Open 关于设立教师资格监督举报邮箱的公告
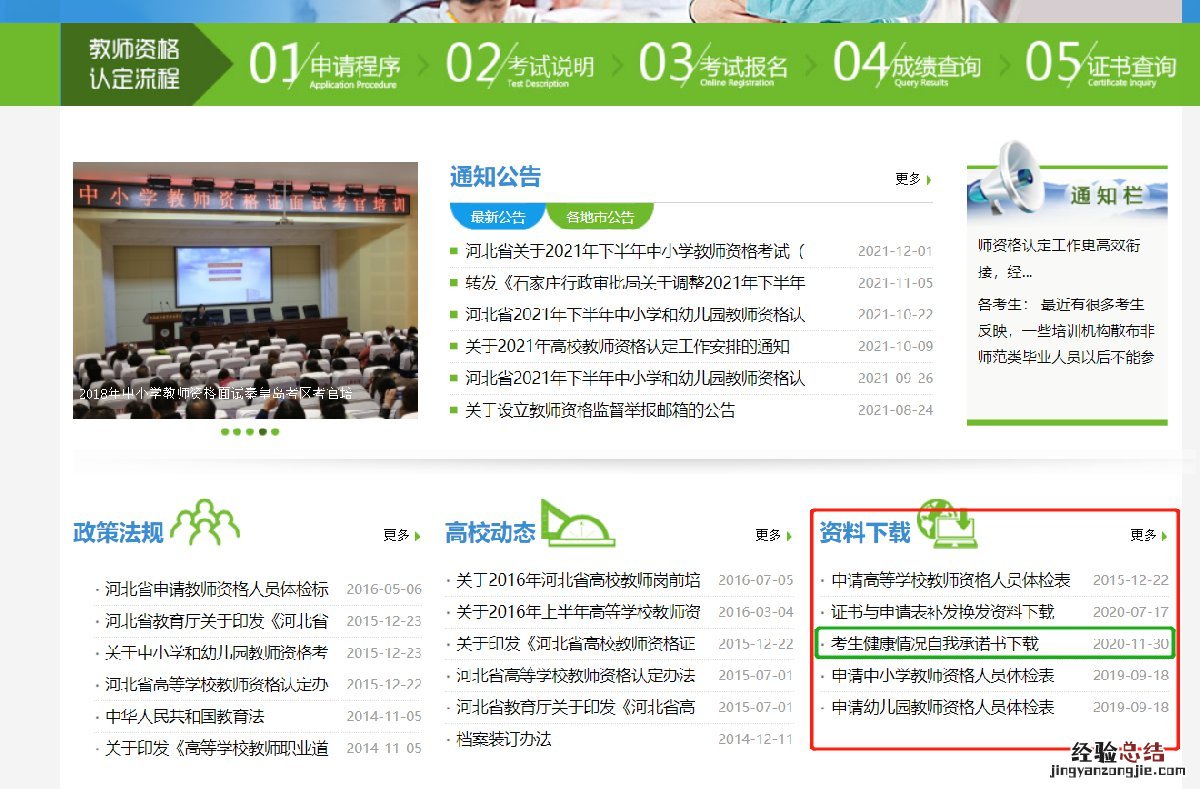 (x=600, y=411)
